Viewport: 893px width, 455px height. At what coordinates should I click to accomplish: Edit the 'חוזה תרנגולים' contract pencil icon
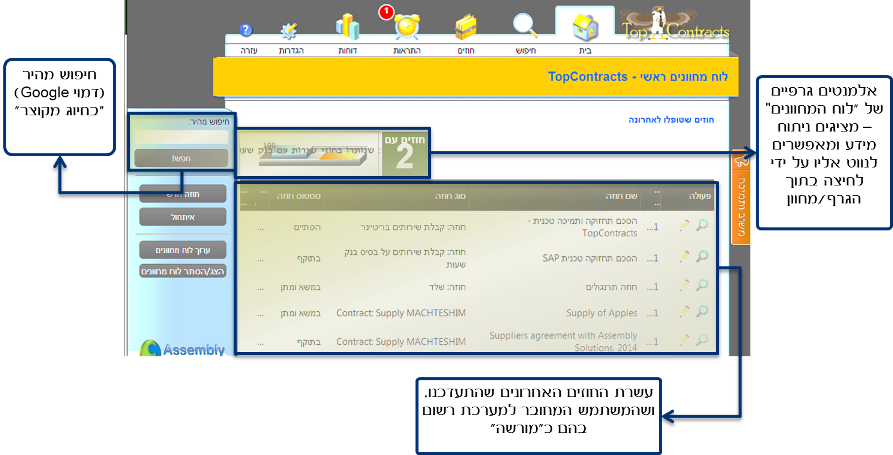tap(685, 286)
